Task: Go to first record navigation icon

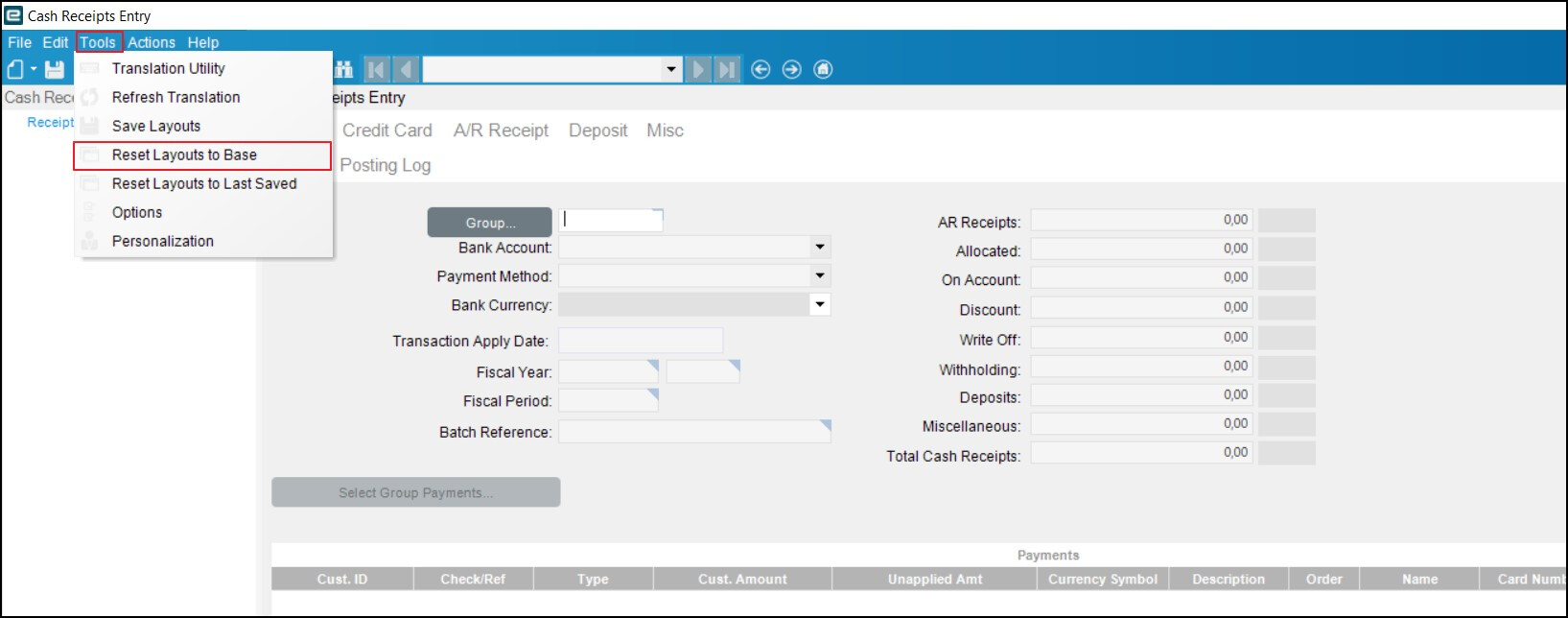Action: pos(376,69)
